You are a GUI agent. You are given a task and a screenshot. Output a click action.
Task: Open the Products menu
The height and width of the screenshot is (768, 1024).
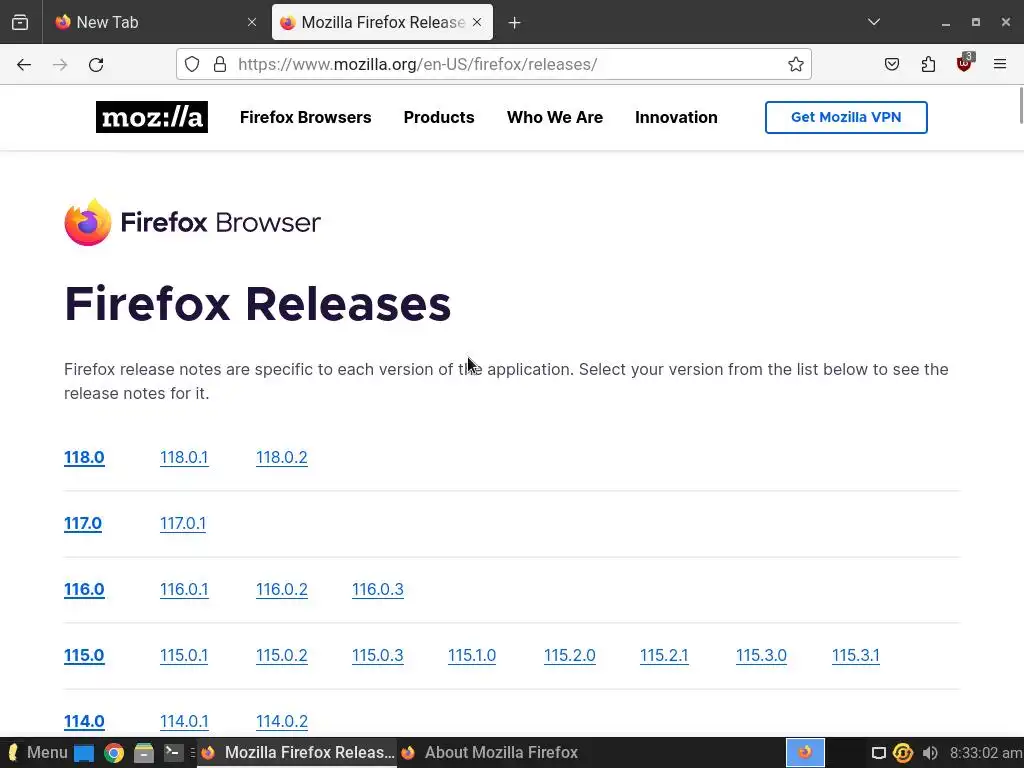coord(439,117)
